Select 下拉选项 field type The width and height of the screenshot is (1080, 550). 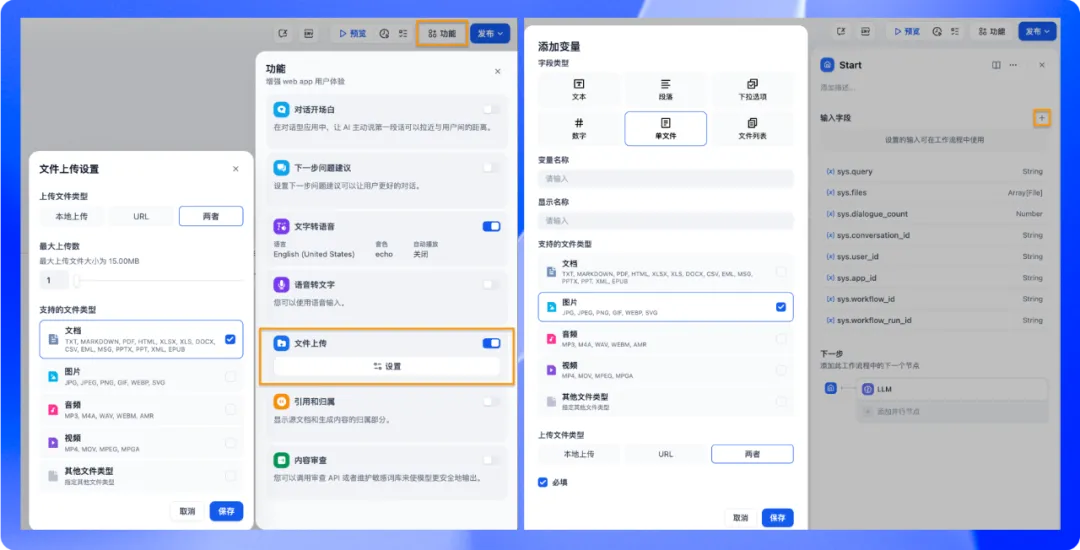(752, 89)
